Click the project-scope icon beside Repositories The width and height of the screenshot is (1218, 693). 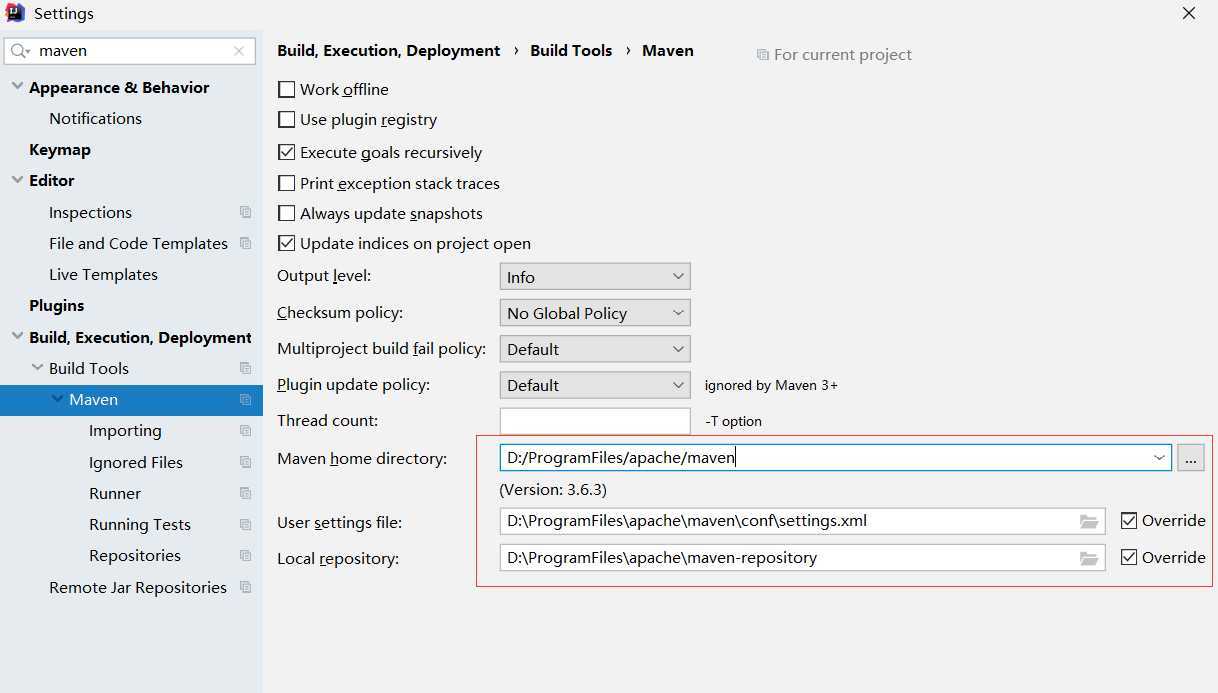245,556
